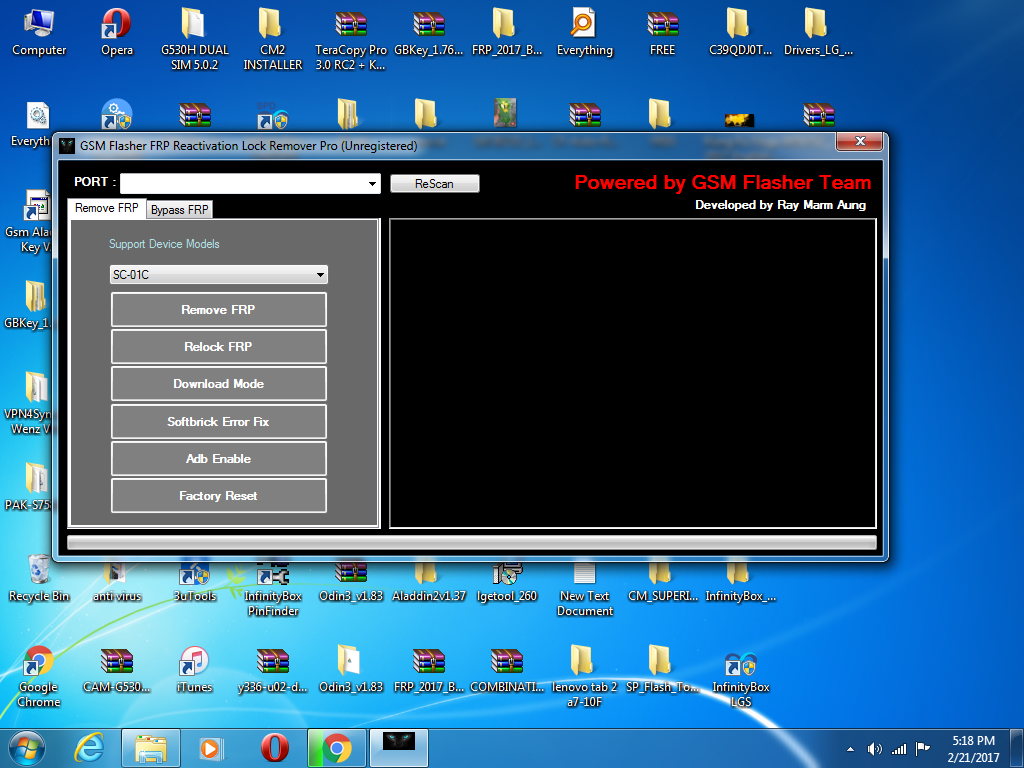Screen dimensions: 1024x768
Task: Click the GSM Flasher taskbar icon
Action: pos(398,747)
